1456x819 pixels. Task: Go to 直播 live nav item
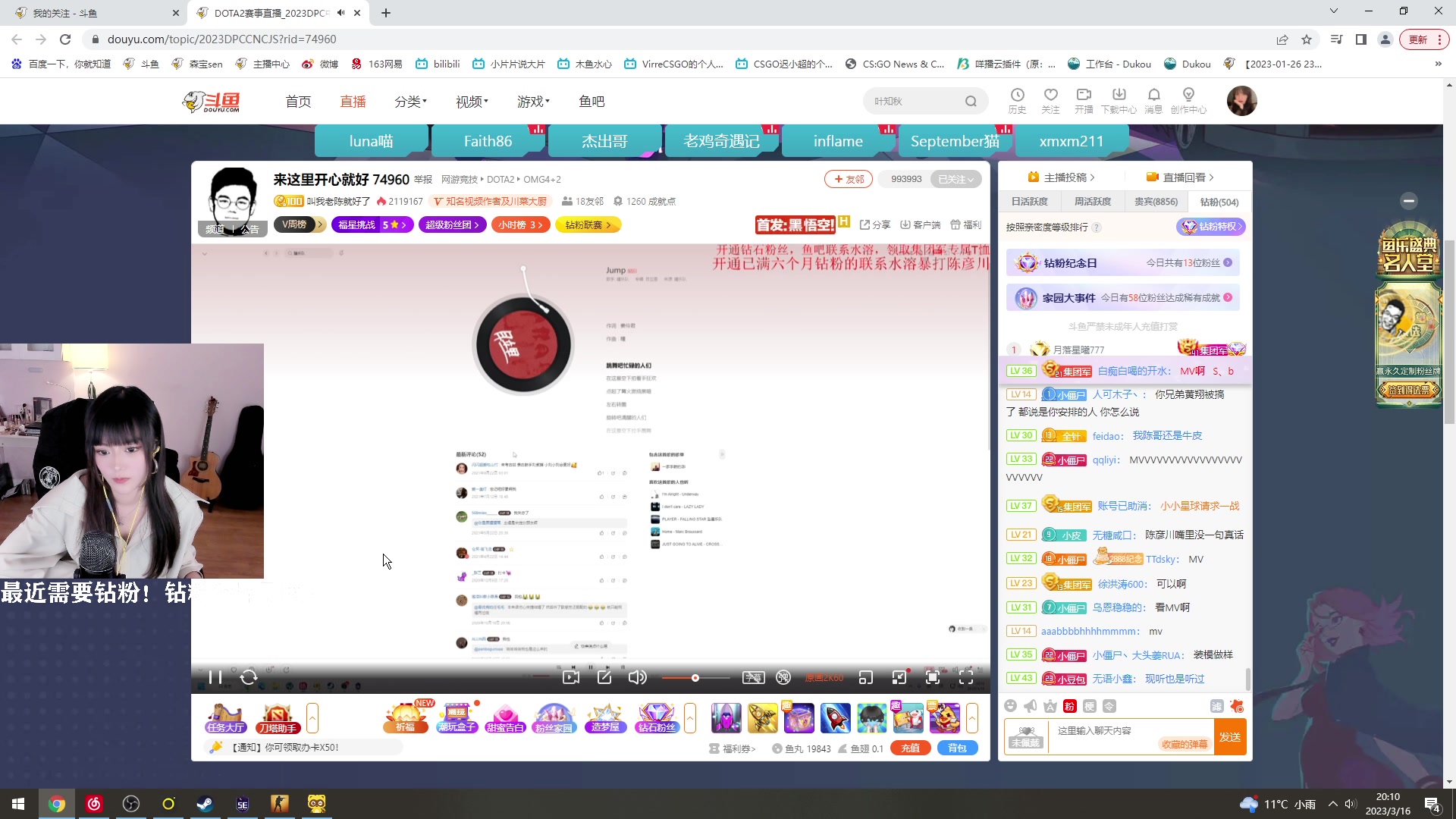tap(353, 102)
